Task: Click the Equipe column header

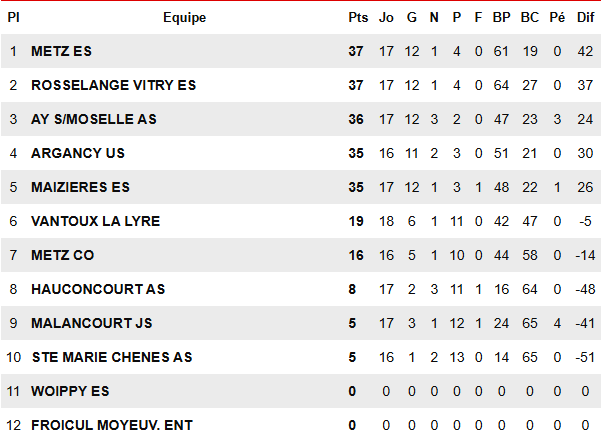Action: click(185, 18)
